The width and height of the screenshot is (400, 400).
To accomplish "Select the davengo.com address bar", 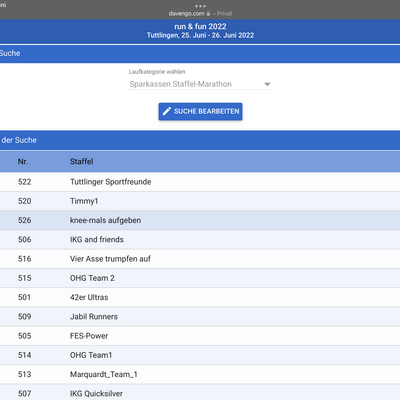I will click(200, 14).
